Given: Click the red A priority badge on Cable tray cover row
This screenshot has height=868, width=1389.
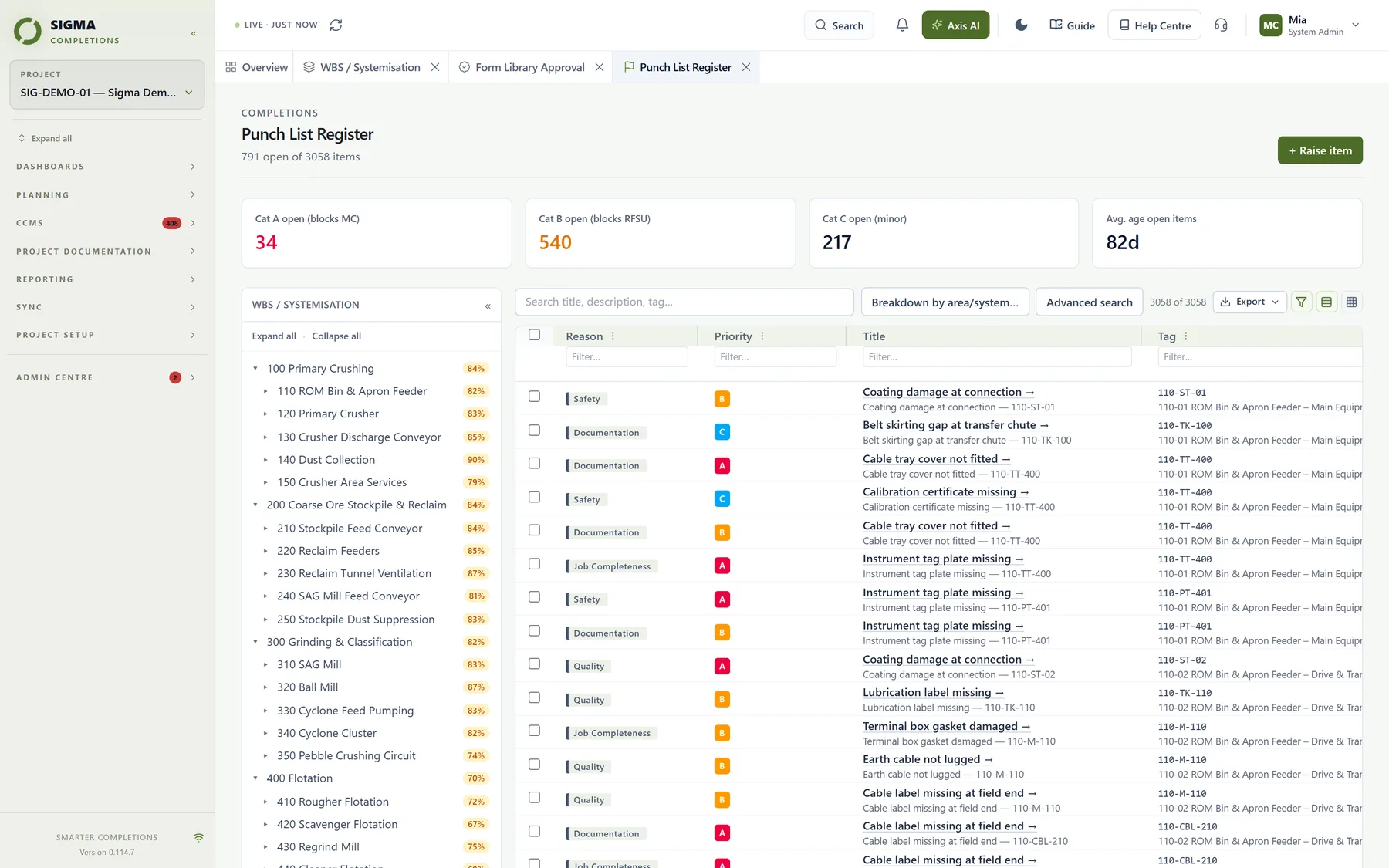Looking at the screenshot, I should click(722, 465).
